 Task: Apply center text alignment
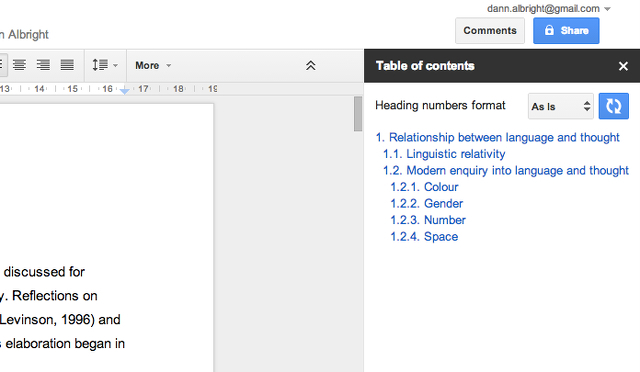click(19, 65)
